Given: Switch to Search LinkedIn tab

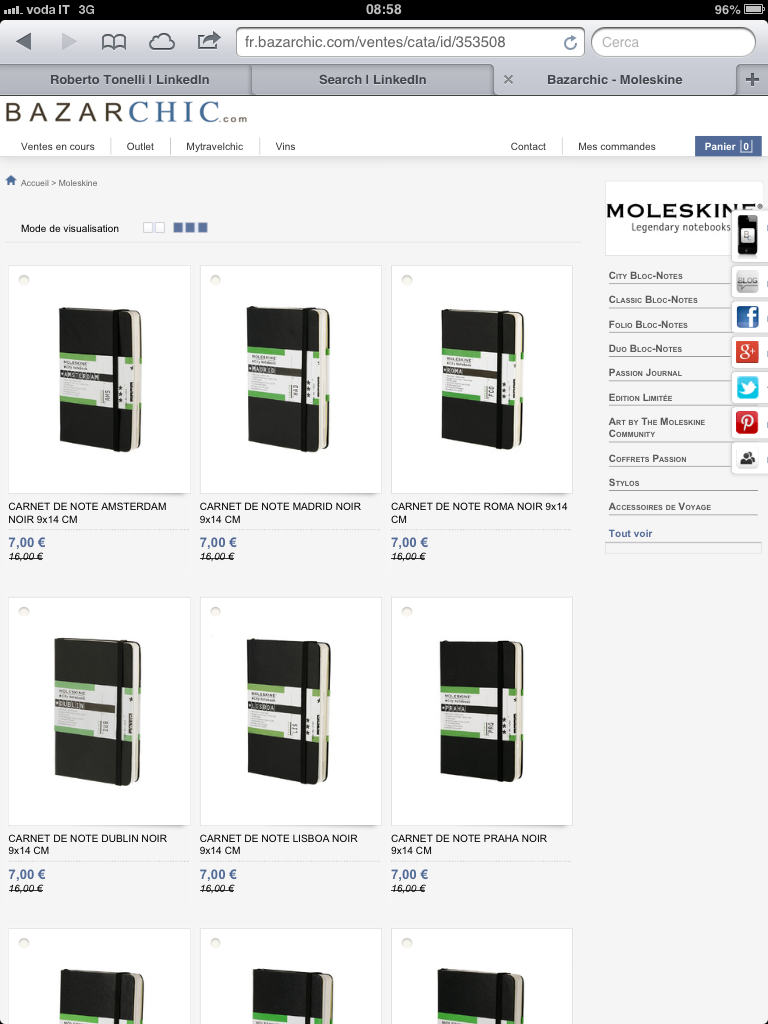Looking at the screenshot, I should coord(372,80).
